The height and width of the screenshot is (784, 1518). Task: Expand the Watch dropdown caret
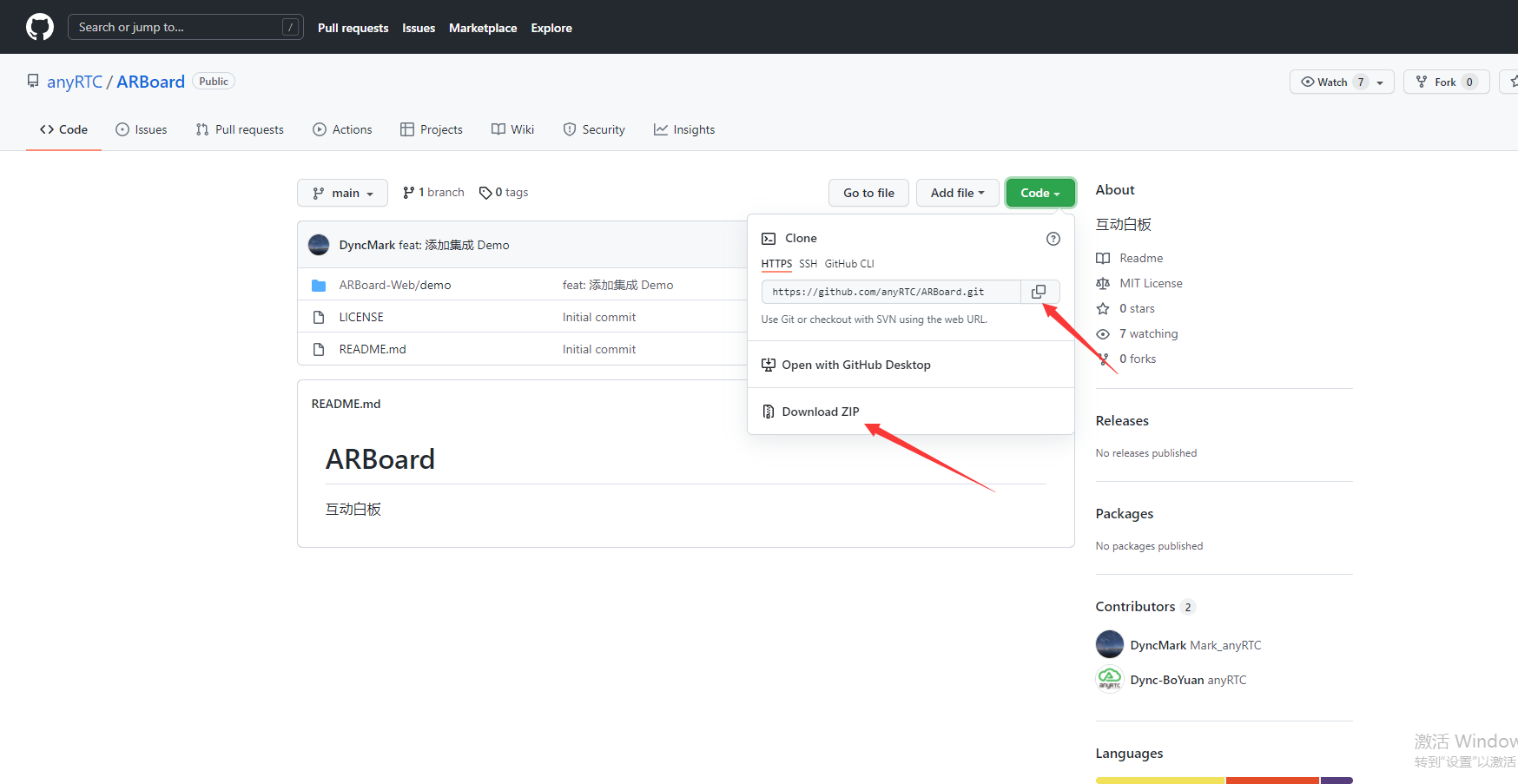1381,82
